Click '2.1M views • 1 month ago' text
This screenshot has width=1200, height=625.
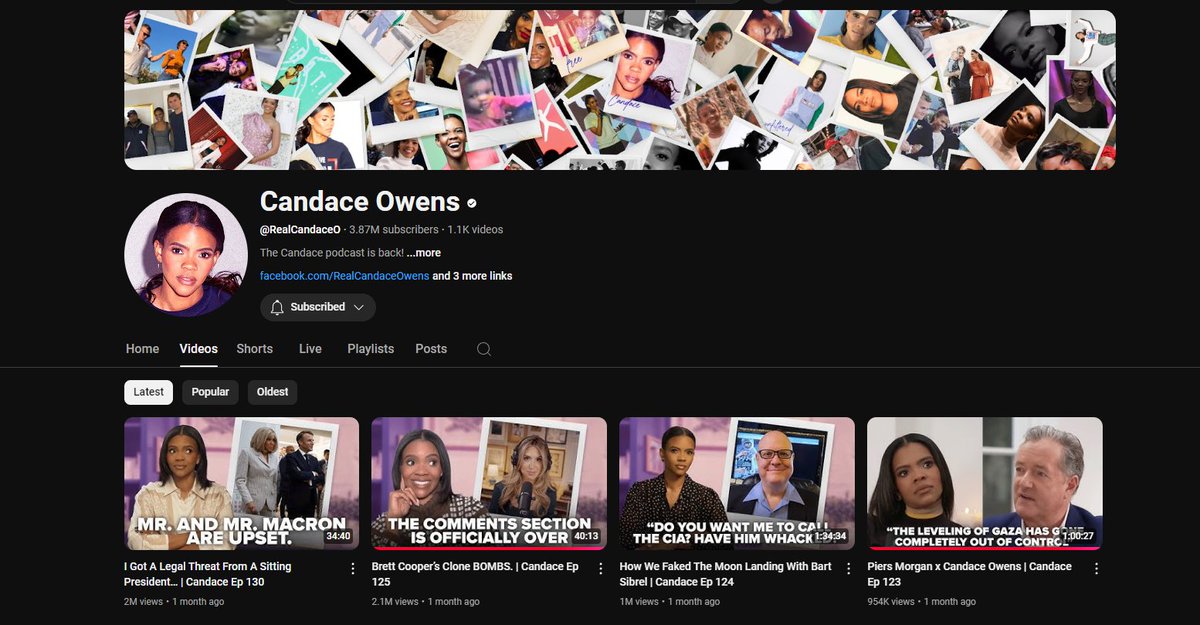[426, 602]
